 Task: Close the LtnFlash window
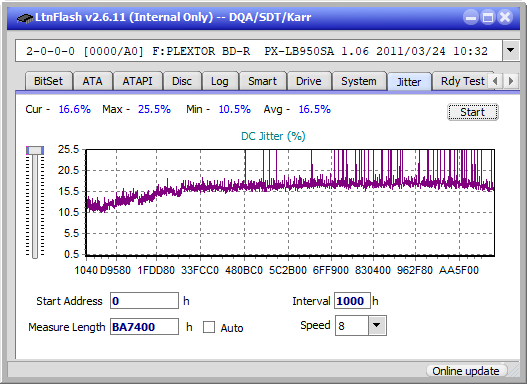pyautogui.click(x=505, y=17)
